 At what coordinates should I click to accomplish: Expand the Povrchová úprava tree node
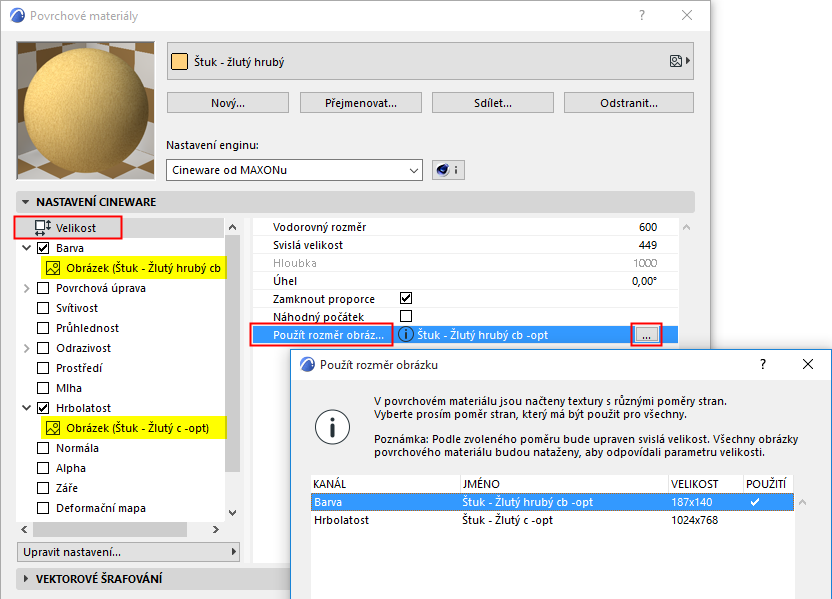tap(26, 288)
